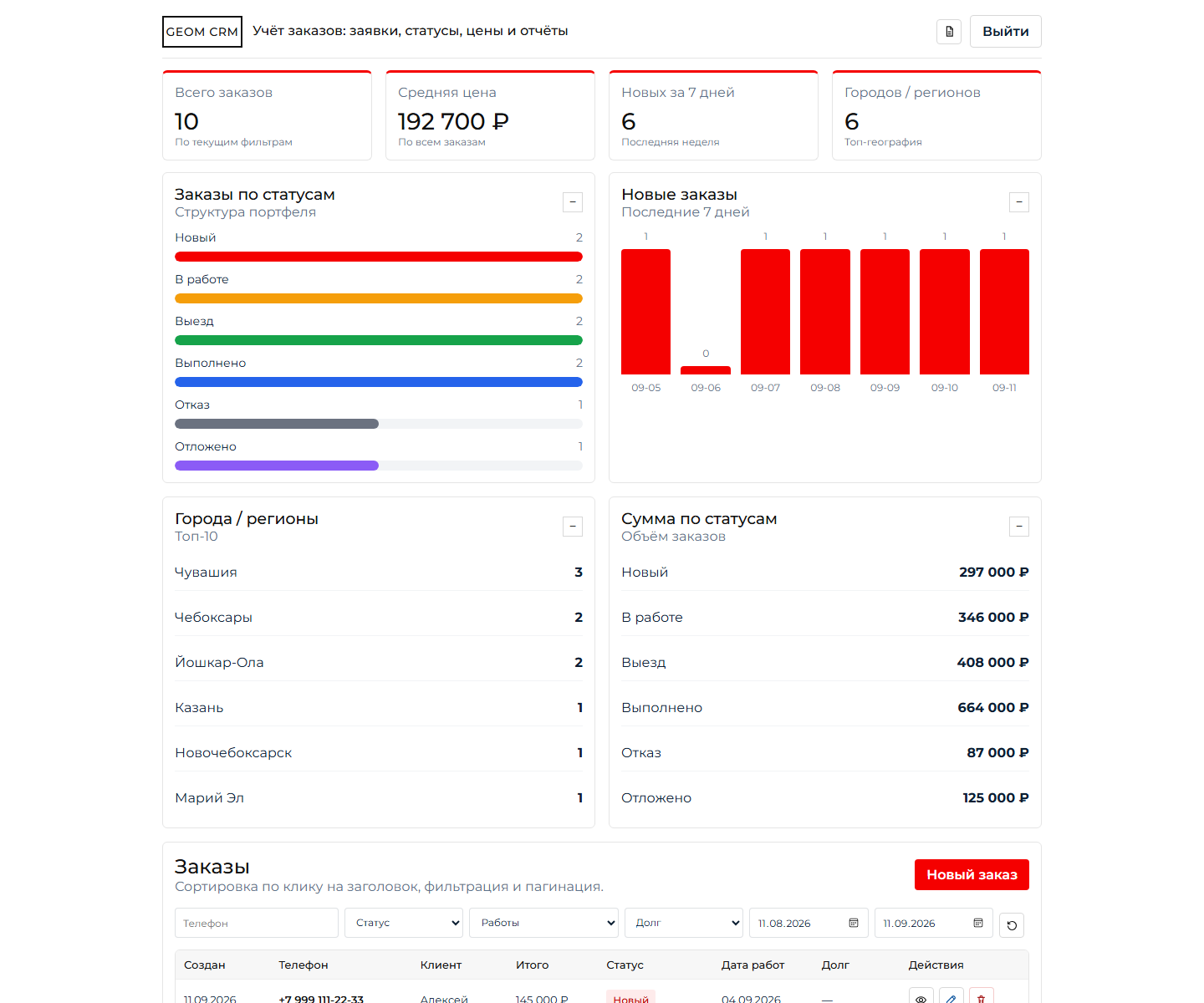Click the Новый status badge in table
This screenshot has width=1204, height=1003.
[630, 998]
